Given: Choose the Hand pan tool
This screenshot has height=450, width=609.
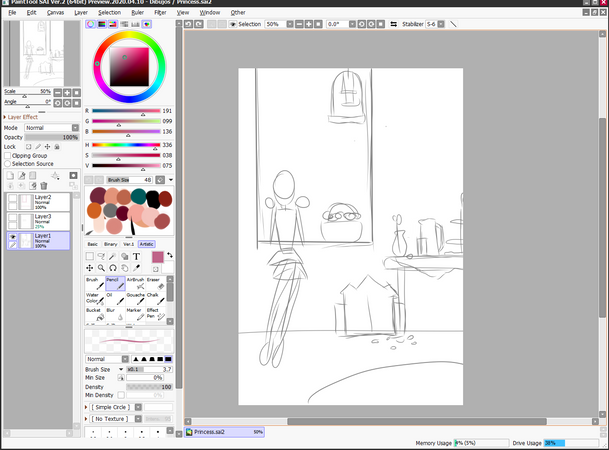Looking at the screenshot, I should click(125, 268).
